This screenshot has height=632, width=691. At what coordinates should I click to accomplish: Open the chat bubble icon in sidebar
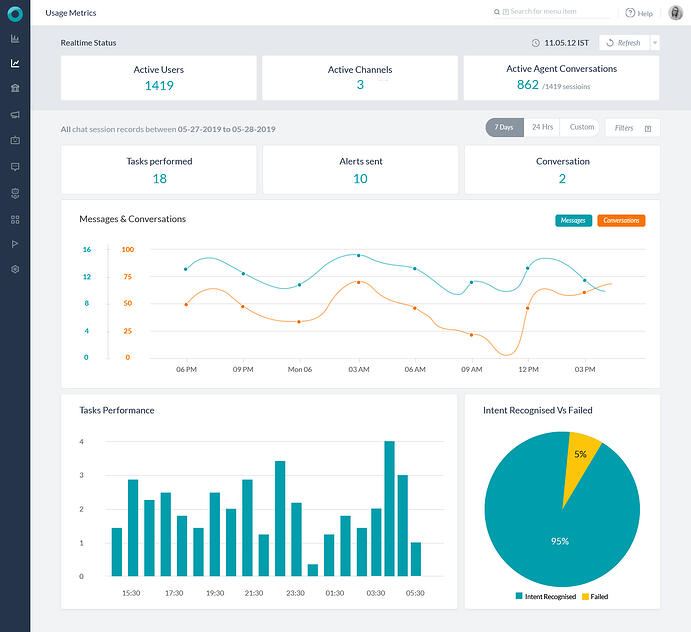15,167
